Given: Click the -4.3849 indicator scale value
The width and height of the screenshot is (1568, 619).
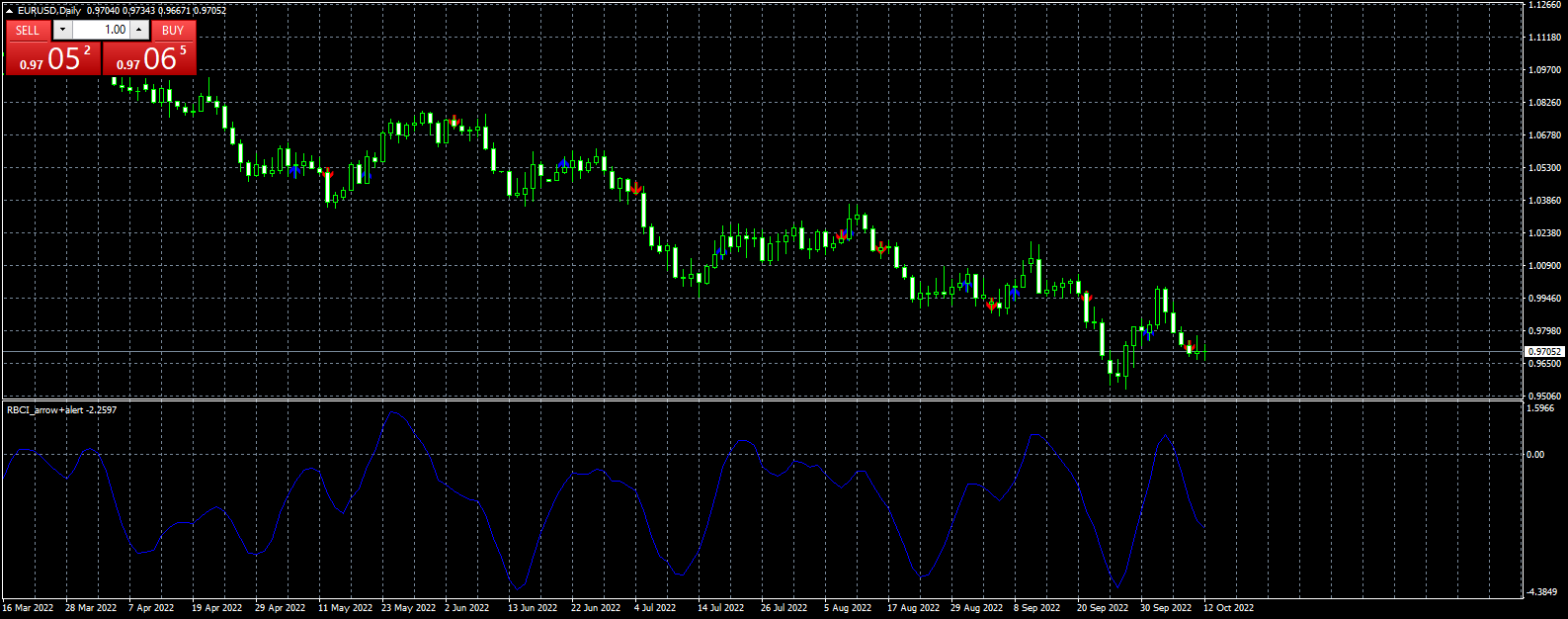Looking at the screenshot, I should click(1542, 592).
